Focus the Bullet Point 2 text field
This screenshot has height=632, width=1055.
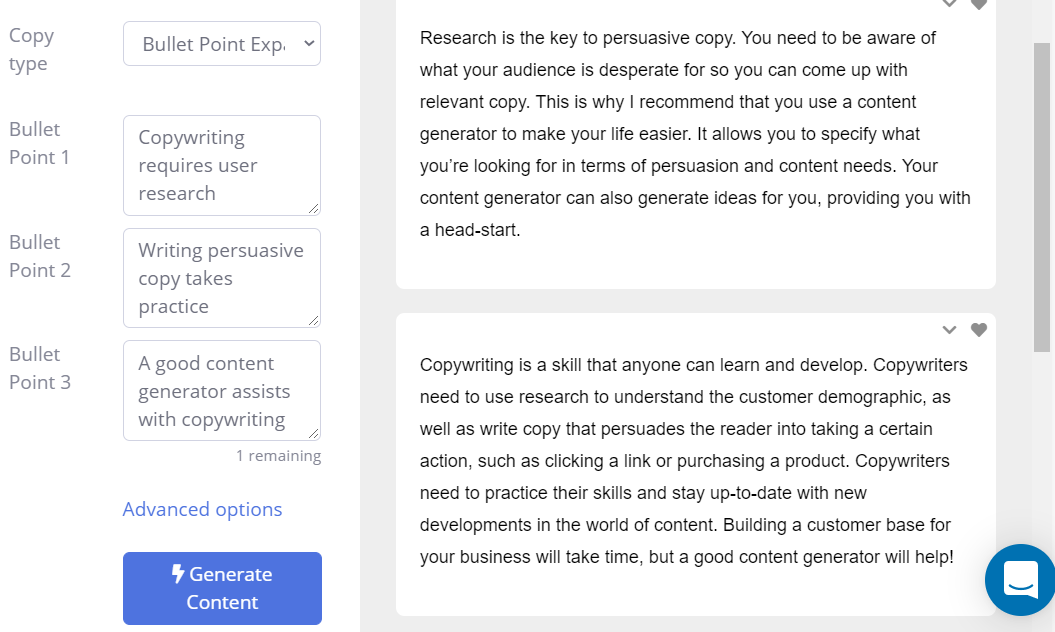(220, 277)
